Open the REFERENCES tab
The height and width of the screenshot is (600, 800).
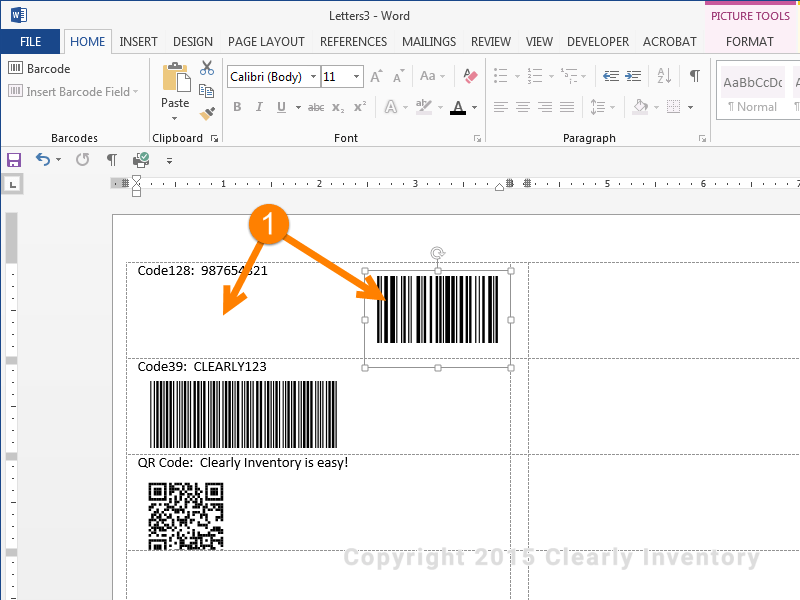pos(354,42)
